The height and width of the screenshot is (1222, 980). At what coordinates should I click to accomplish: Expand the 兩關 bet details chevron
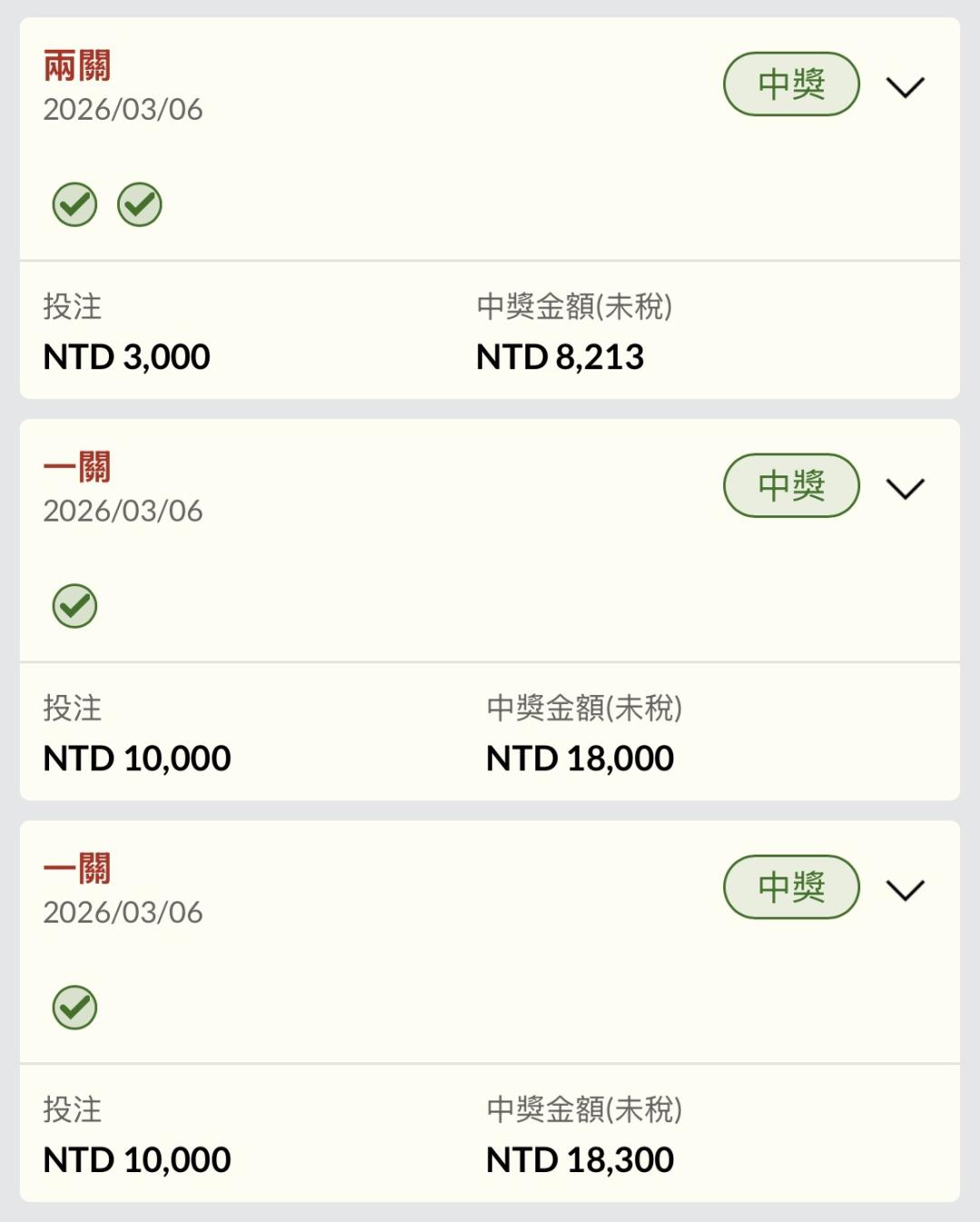point(905,87)
